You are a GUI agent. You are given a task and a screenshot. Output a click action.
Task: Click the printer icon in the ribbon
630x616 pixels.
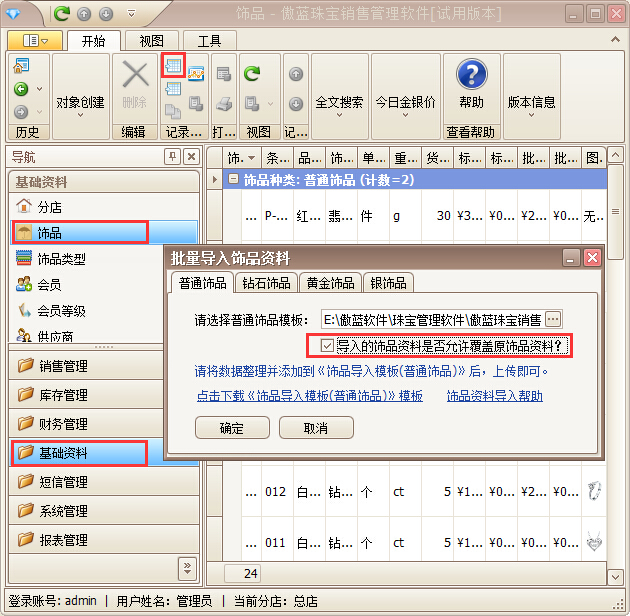(x=223, y=103)
